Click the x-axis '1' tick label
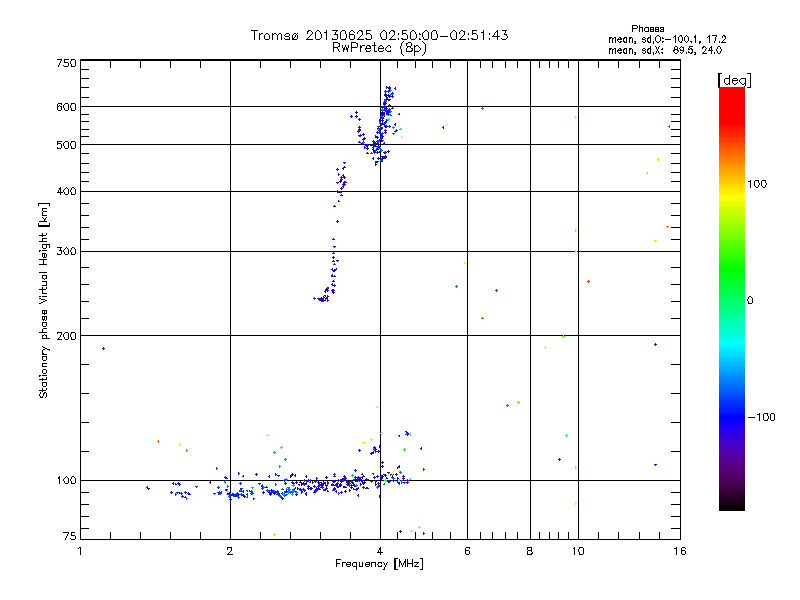Viewport: 800px width, 600px height. pyautogui.click(x=80, y=551)
